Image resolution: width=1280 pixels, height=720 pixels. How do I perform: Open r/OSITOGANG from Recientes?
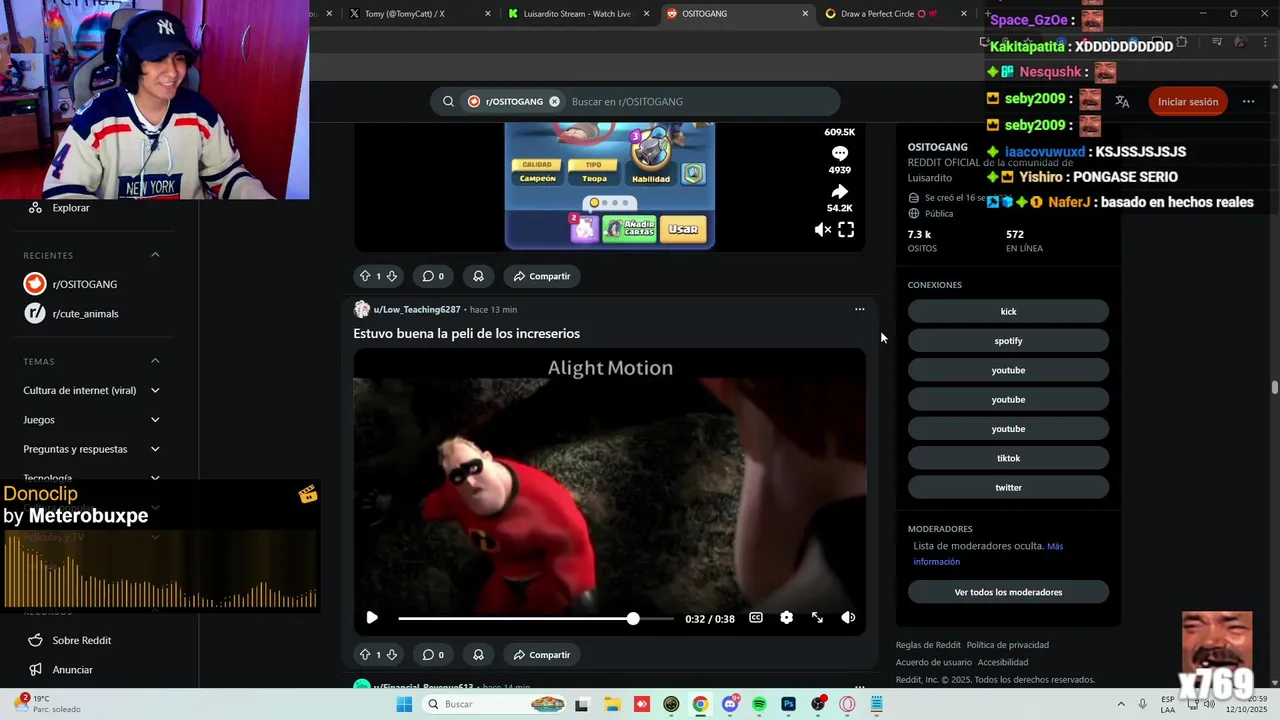point(85,284)
